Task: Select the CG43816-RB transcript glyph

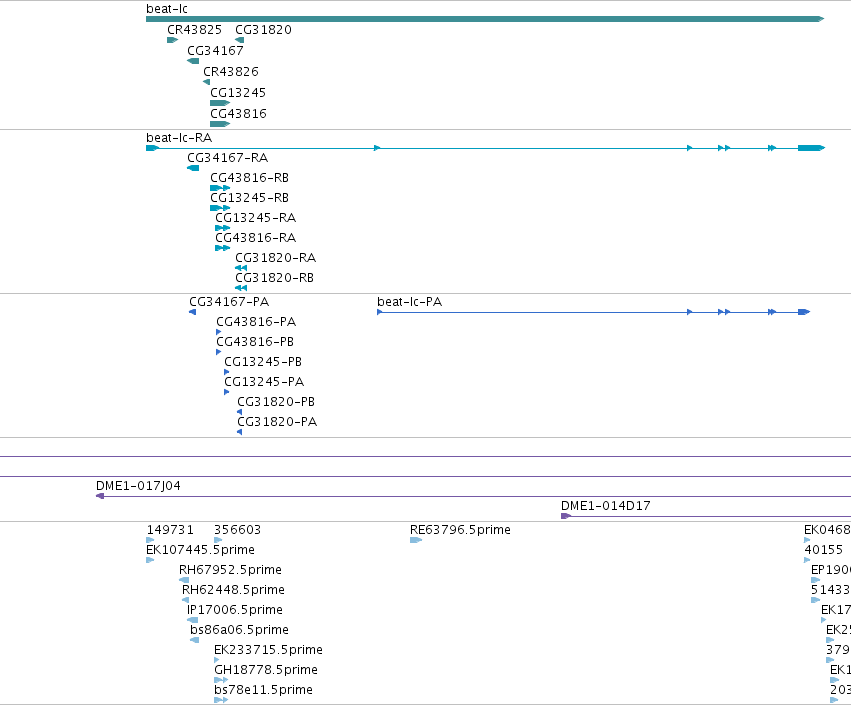Action: tap(220, 188)
